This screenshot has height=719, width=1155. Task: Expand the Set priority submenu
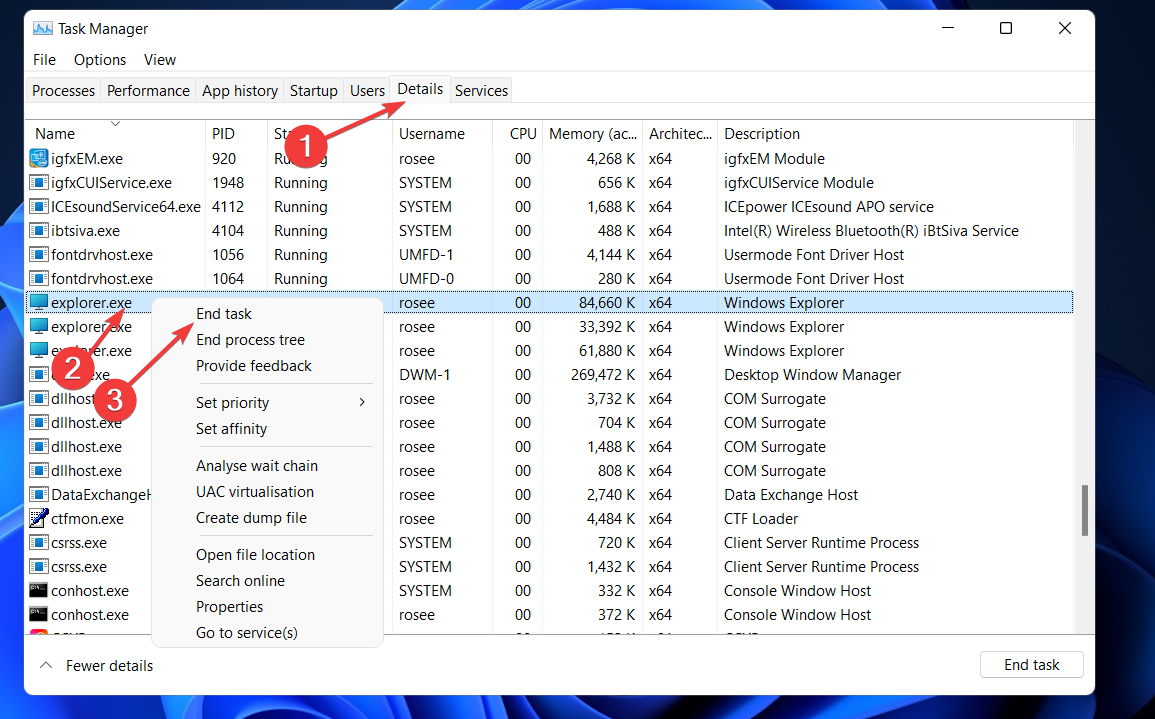point(232,402)
